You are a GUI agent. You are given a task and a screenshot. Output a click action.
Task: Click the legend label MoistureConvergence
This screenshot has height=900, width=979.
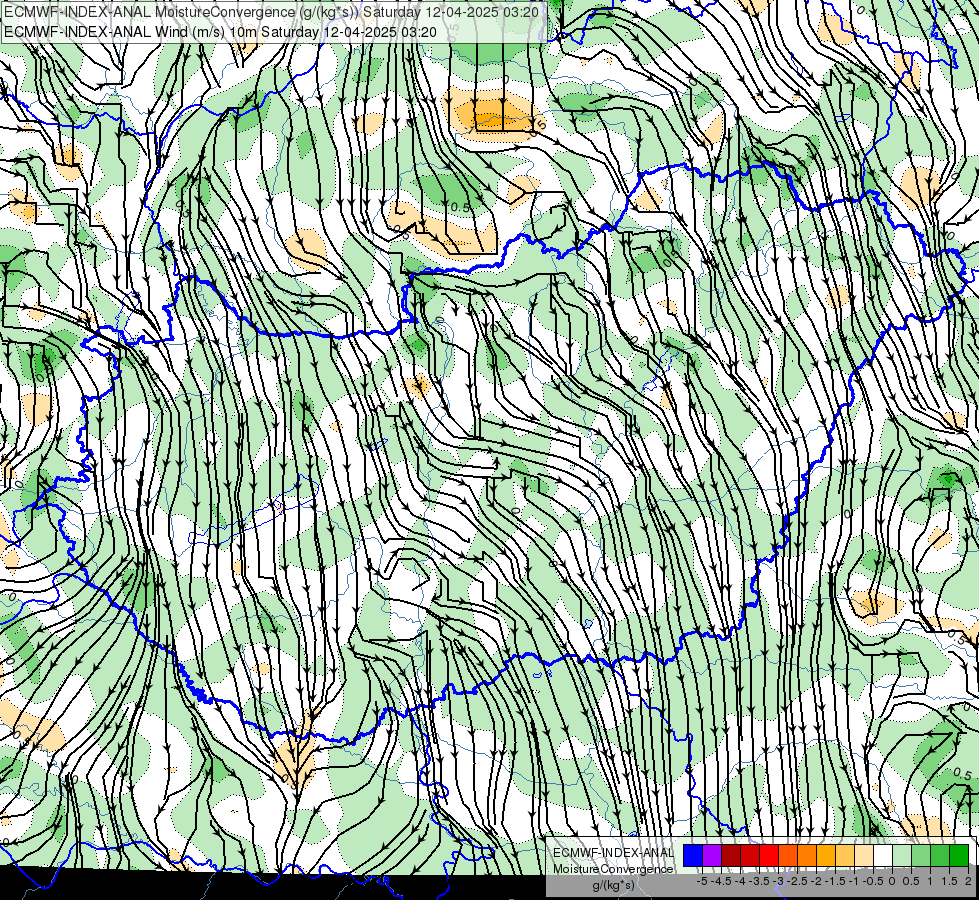[x=613, y=869]
